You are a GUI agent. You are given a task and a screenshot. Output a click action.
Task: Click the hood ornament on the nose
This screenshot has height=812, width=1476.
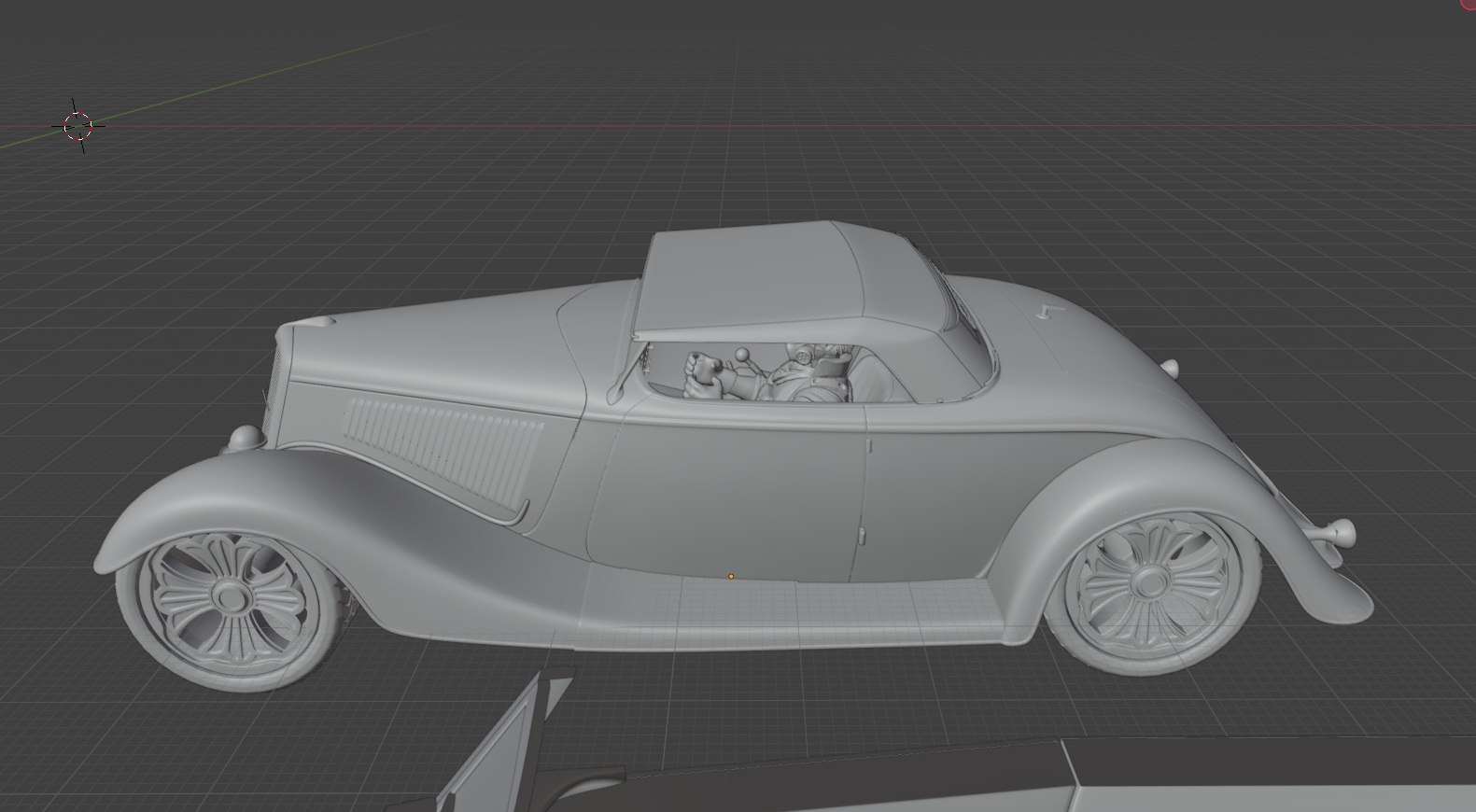pos(320,321)
